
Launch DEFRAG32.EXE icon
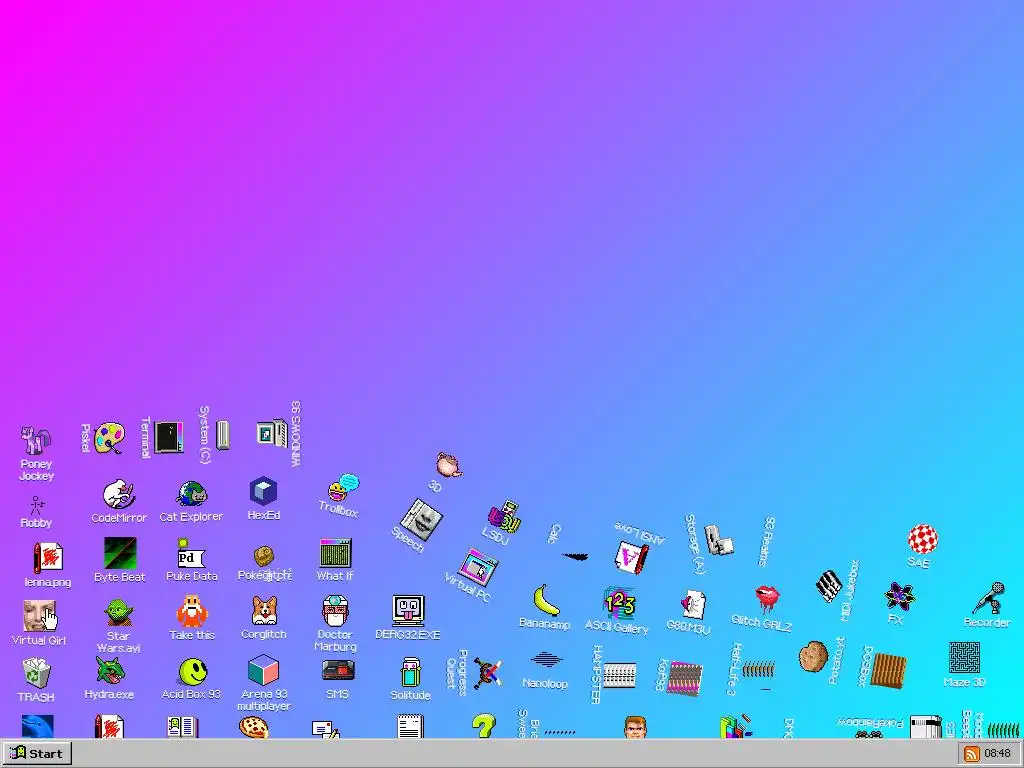(408, 611)
